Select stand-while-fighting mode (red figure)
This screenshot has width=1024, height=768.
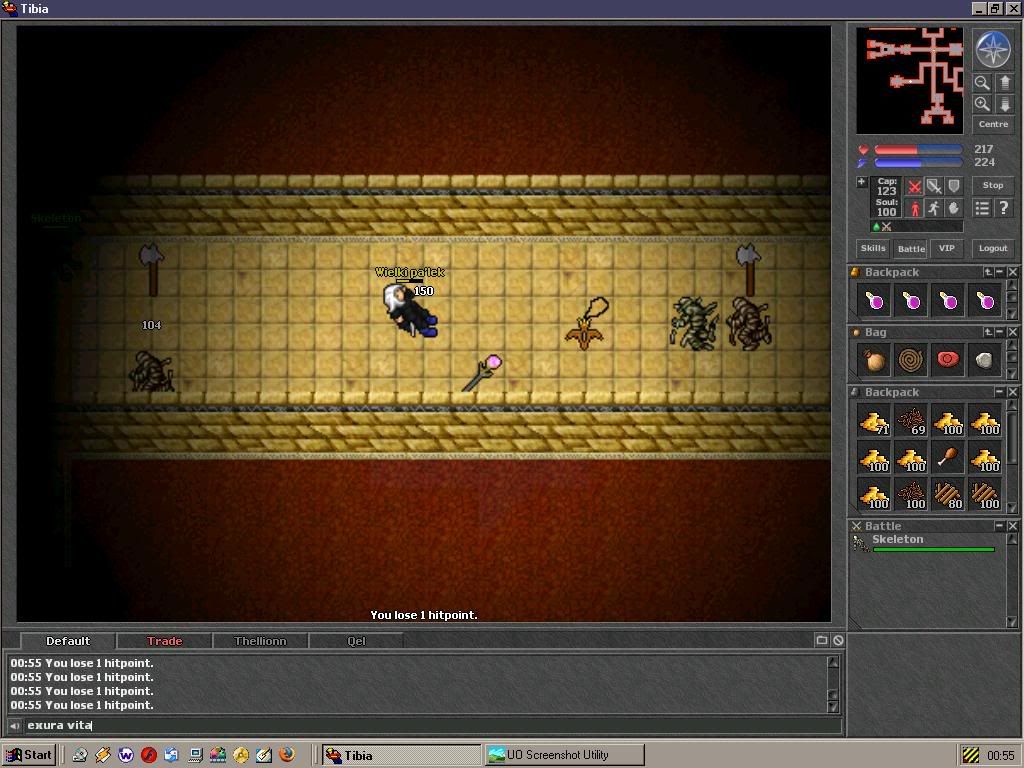(x=914, y=208)
